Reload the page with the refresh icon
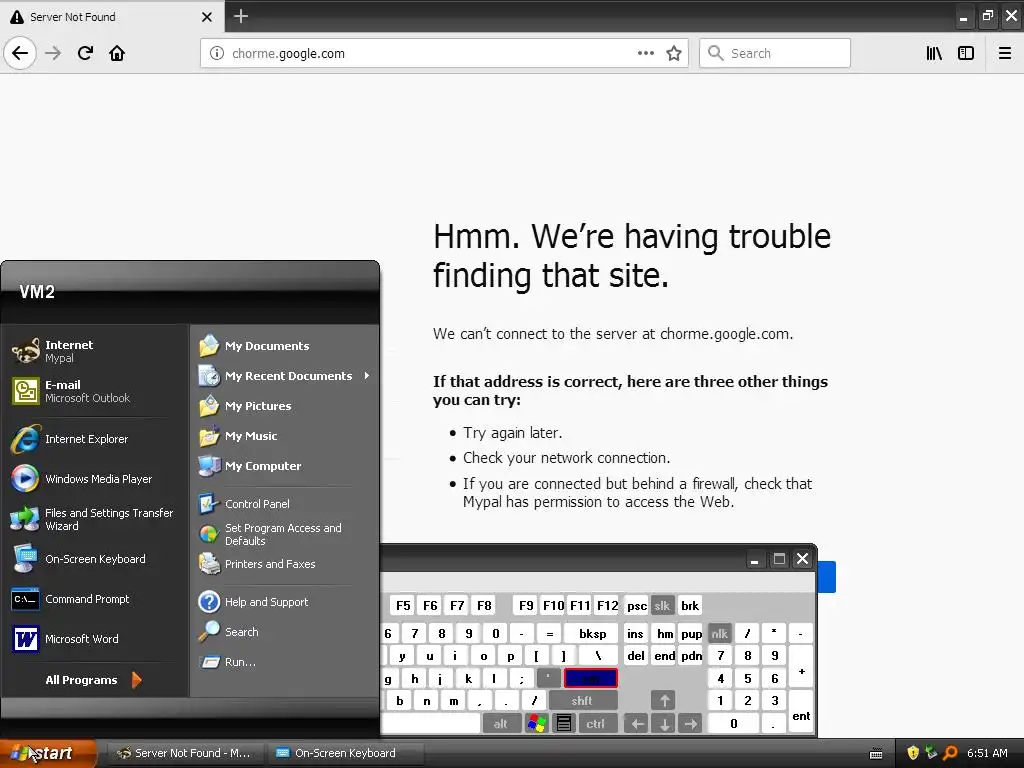The width and height of the screenshot is (1024, 768). pyautogui.click(x=85, y=53)
